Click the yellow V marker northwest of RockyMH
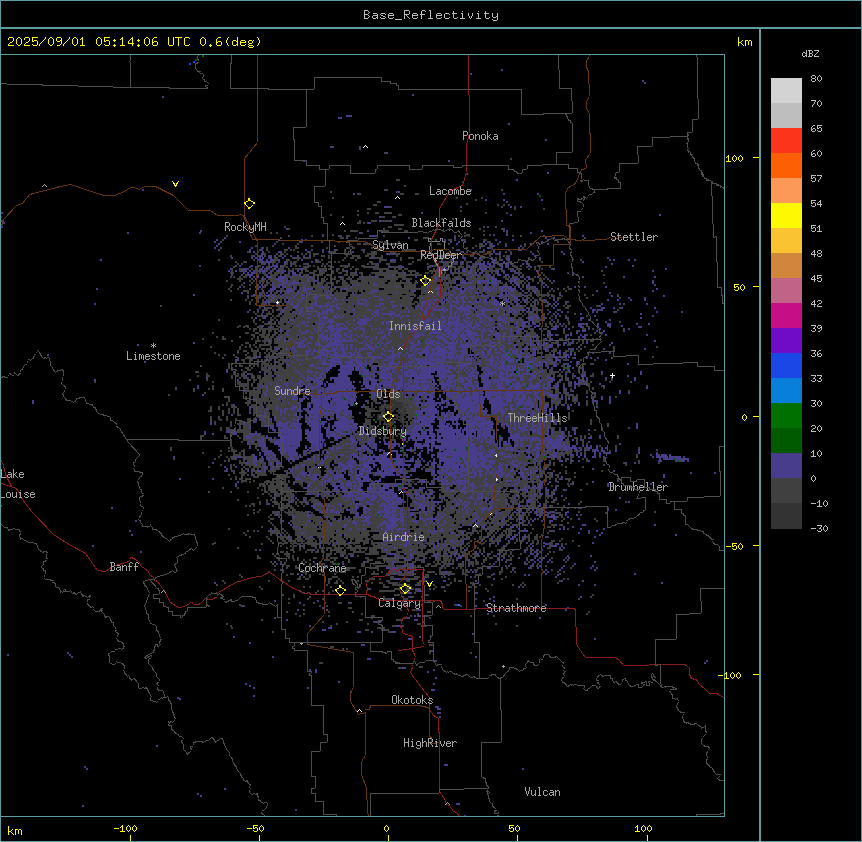 pos(175,184)
